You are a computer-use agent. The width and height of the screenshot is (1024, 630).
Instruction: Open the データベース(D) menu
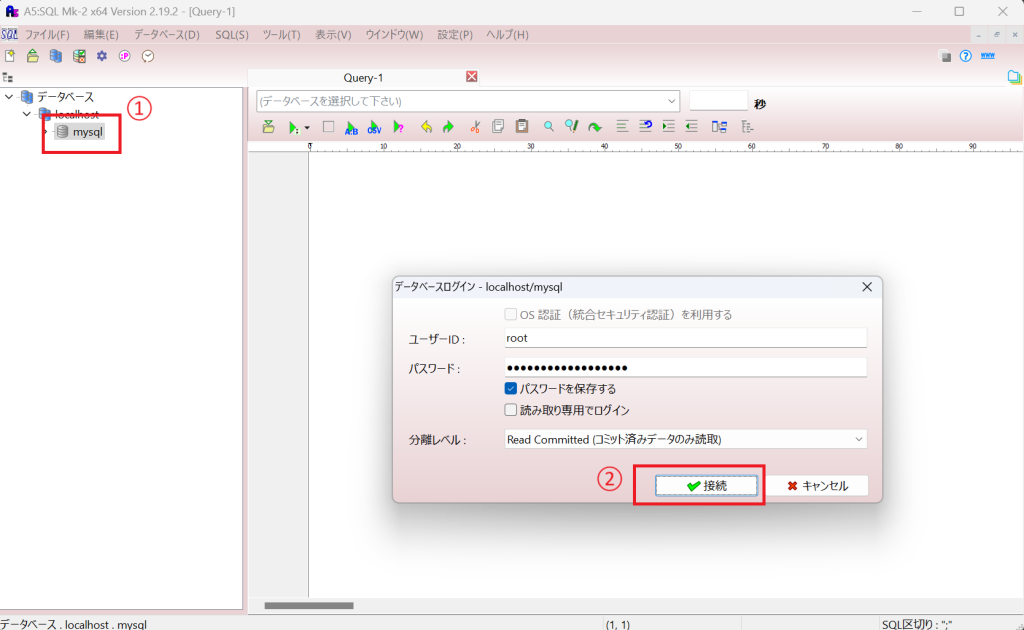point(167,34)
